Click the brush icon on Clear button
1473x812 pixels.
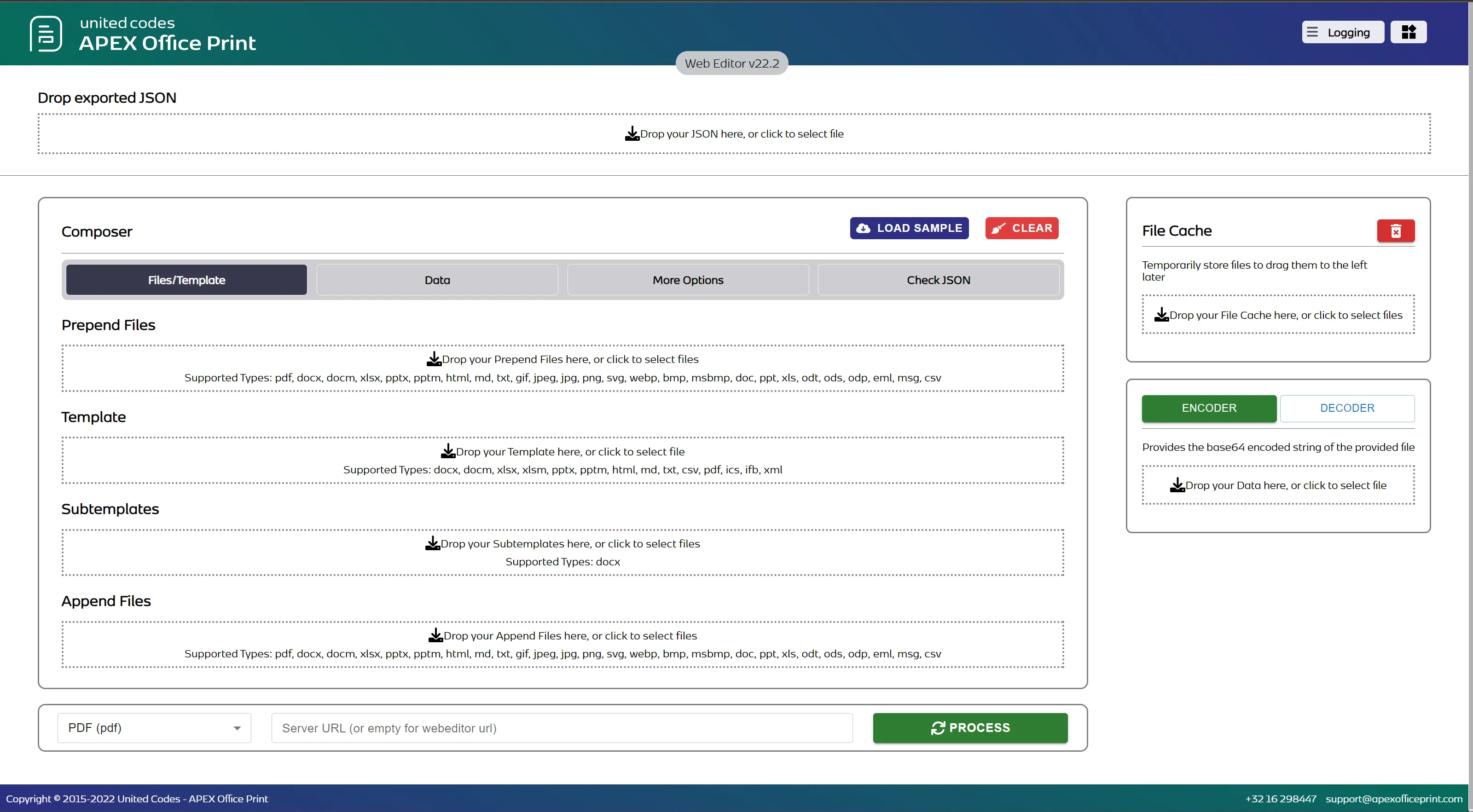[x=998, y=228]
